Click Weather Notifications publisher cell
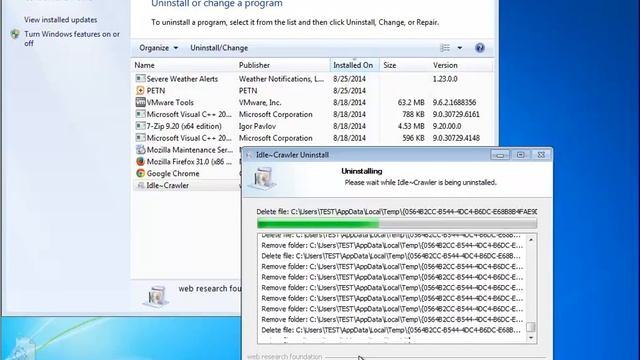Image resolution: width=640 pixels, height=360 pixels. [x=281, y=79]
